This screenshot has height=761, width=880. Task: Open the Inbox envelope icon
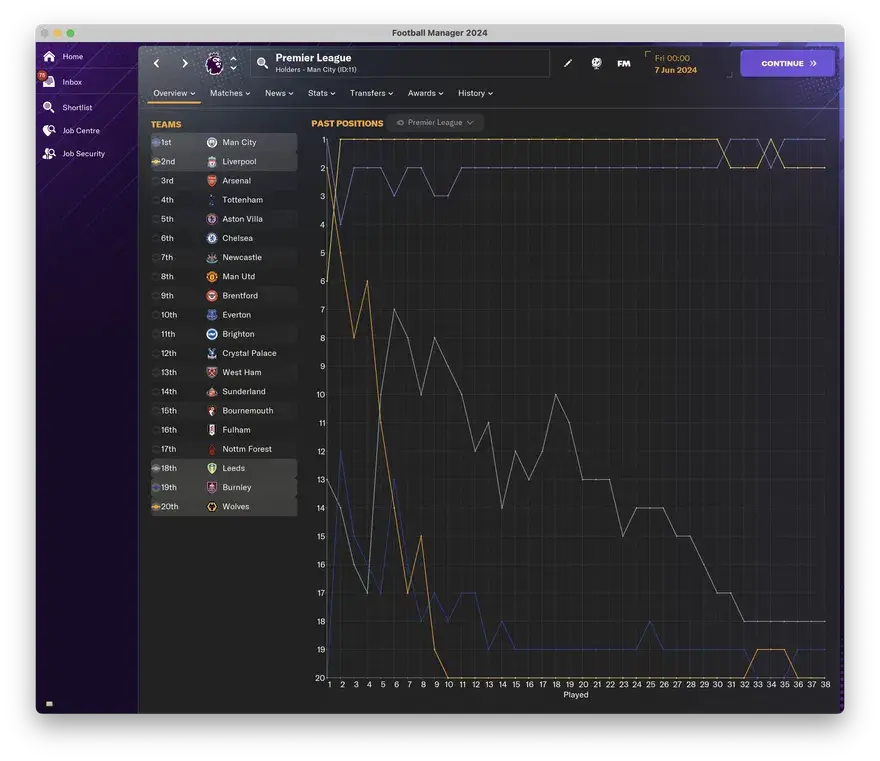click(49, 82)
